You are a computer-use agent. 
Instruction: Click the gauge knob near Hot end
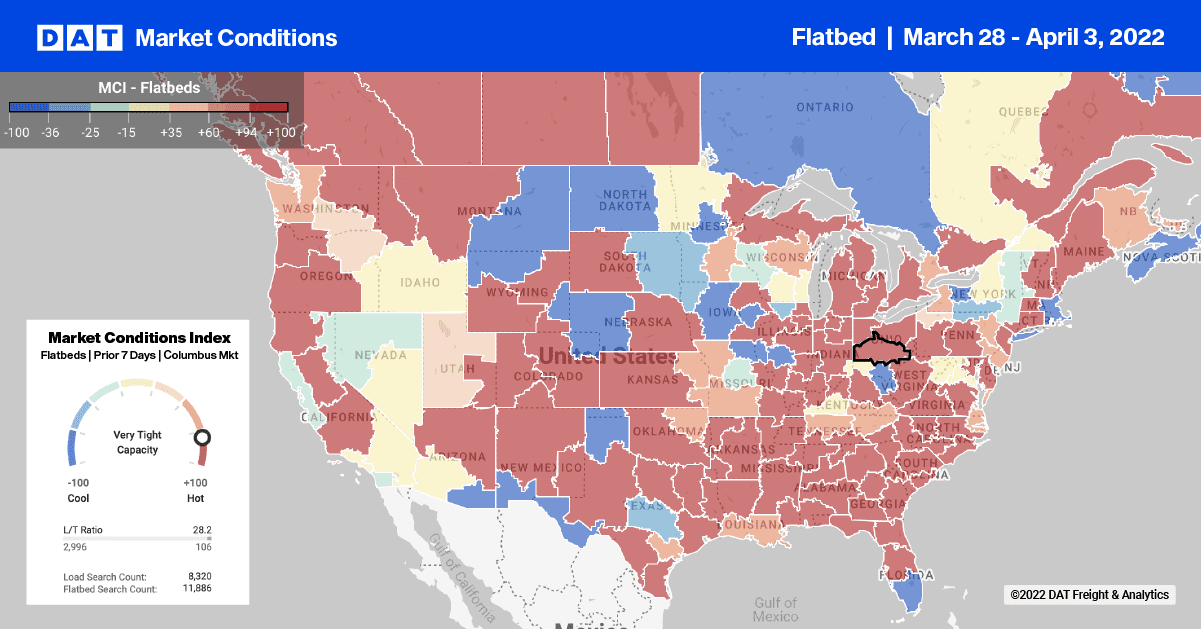point(203,437)
